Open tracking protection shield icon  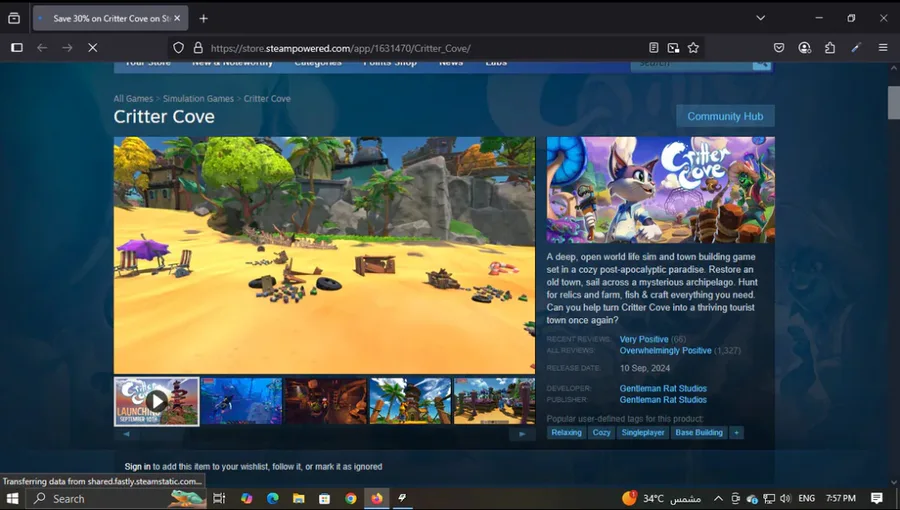(179, 48)
